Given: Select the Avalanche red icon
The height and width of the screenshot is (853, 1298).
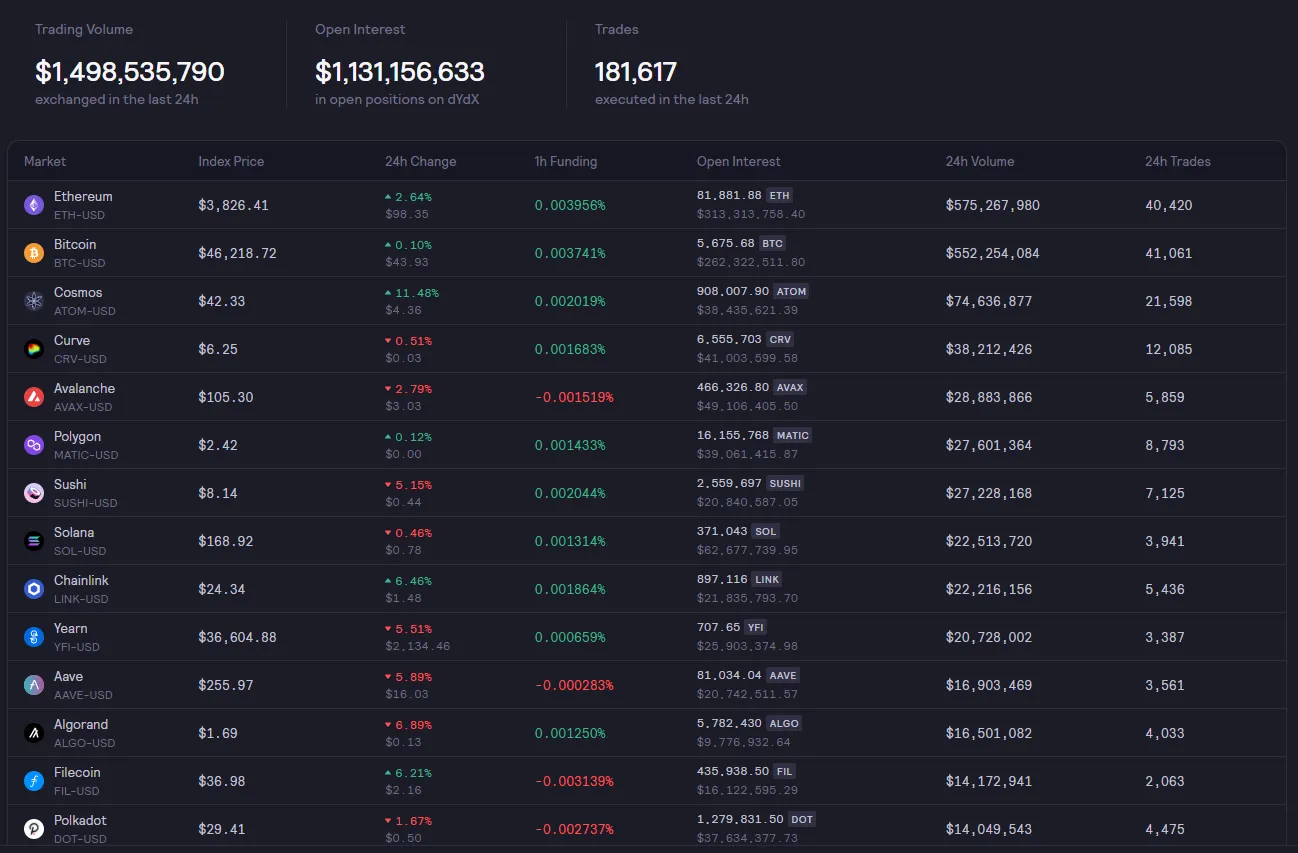Looking at the screenshot, I should (34, 397).
